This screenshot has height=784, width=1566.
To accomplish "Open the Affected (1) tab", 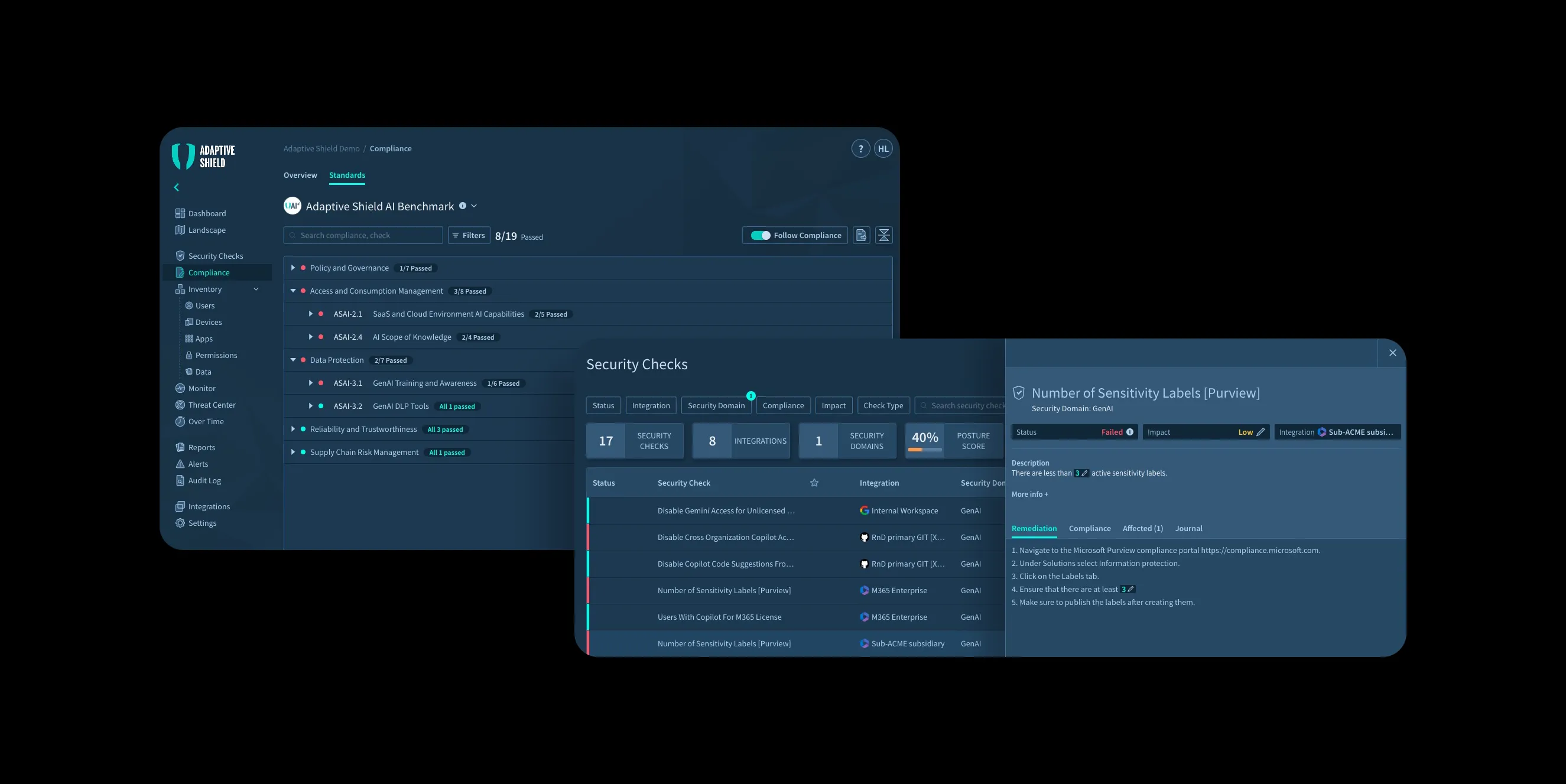I will pos(1142,528).
